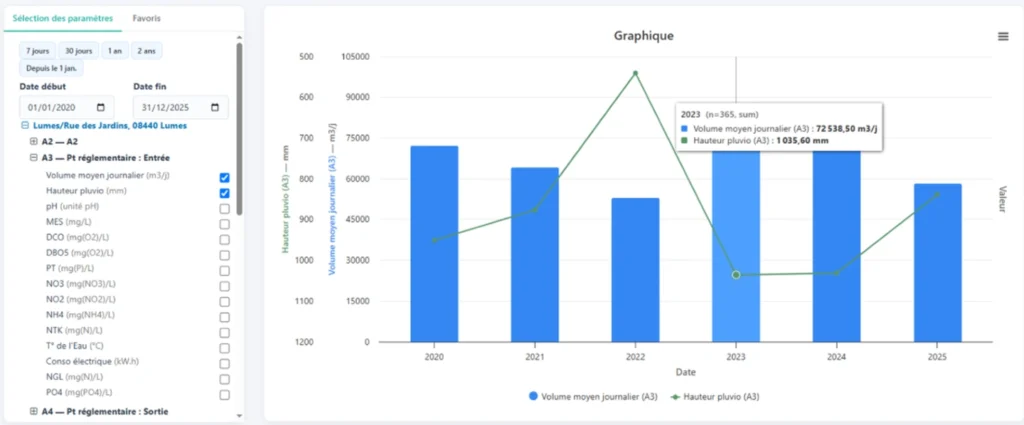This screenshot has height=425, width=1024.
Task: Click the Date début input field
Action: [x=67, y=108]
